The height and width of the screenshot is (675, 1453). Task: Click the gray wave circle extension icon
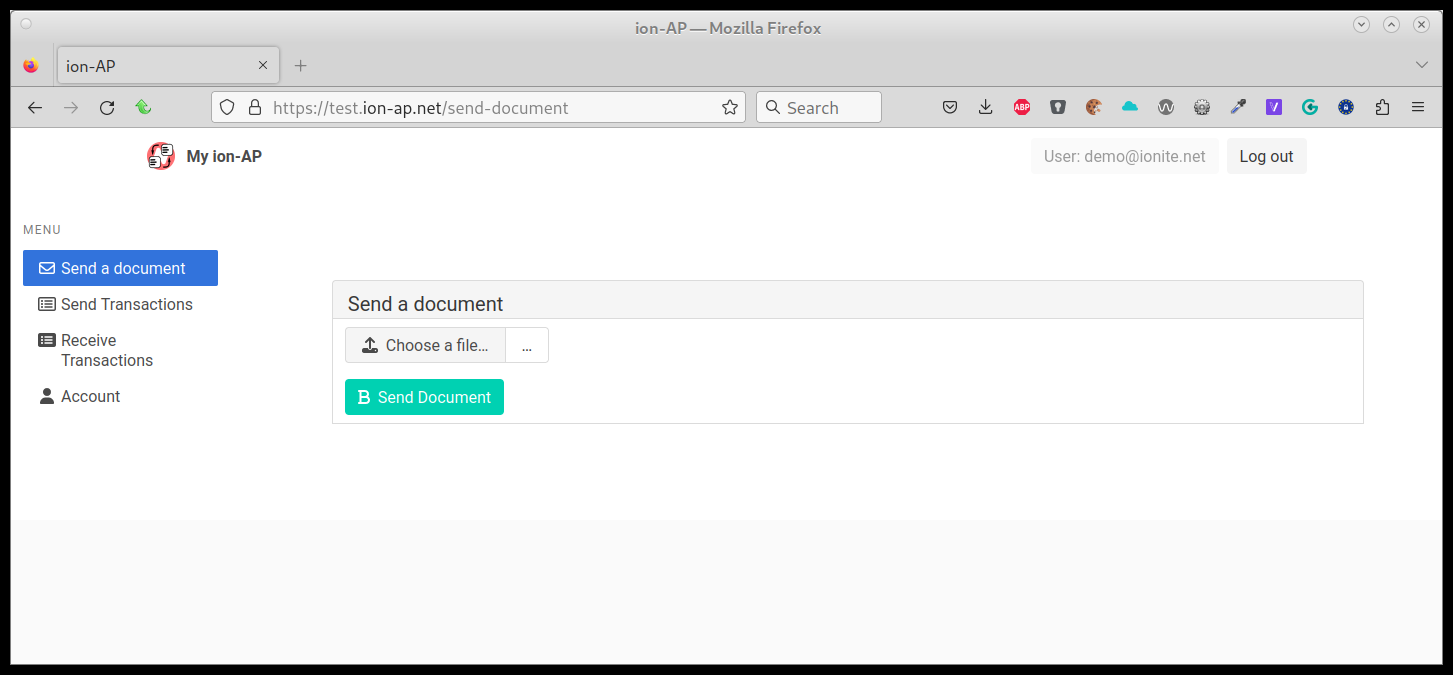1166,107
